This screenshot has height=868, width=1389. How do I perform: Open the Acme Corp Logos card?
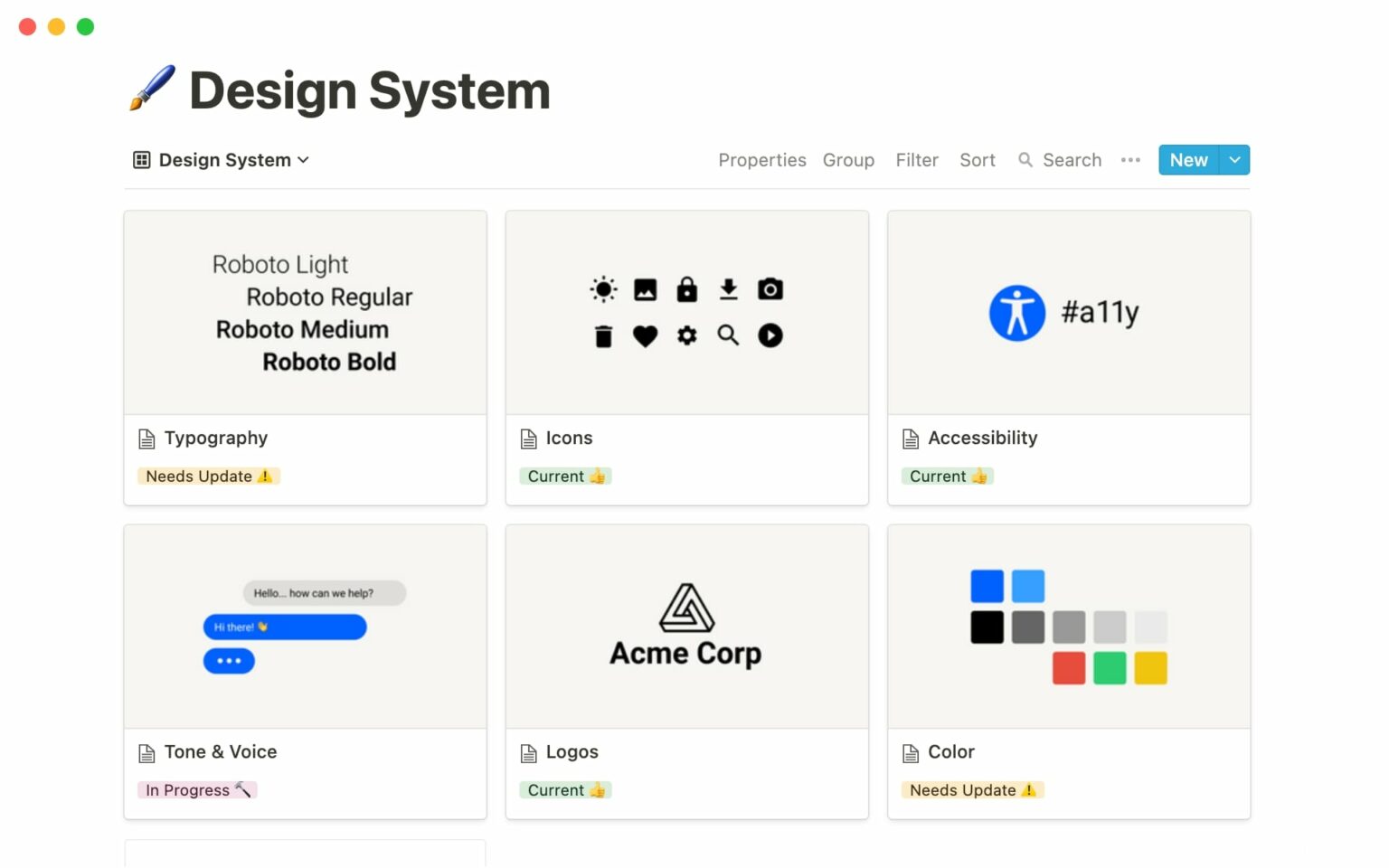(x=686, y=626)
